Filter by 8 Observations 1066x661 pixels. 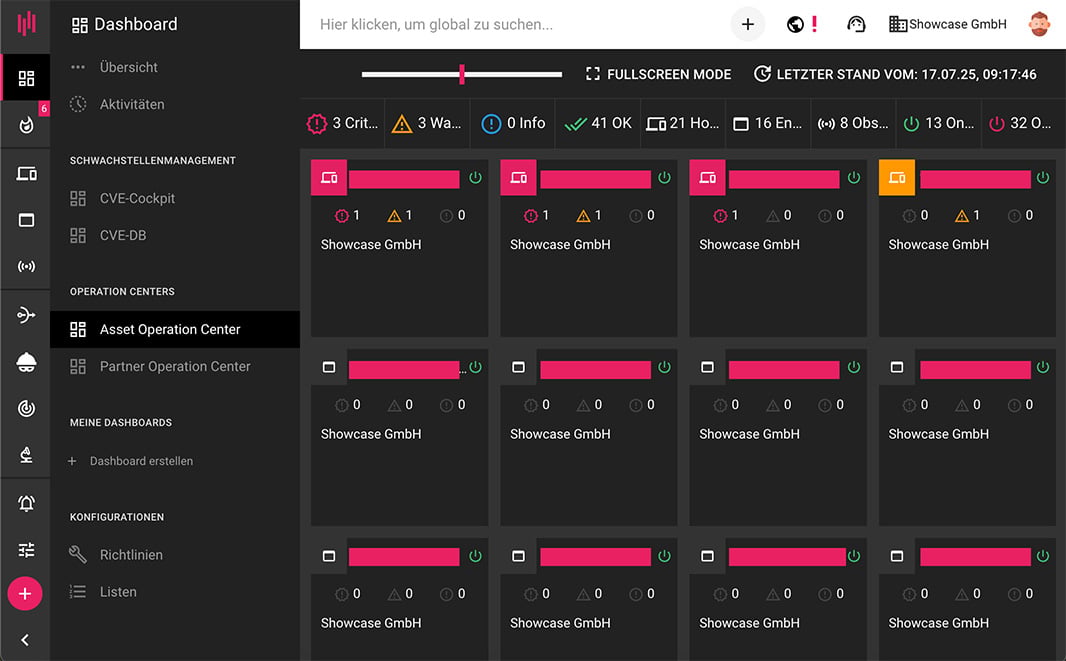(853, 123)
